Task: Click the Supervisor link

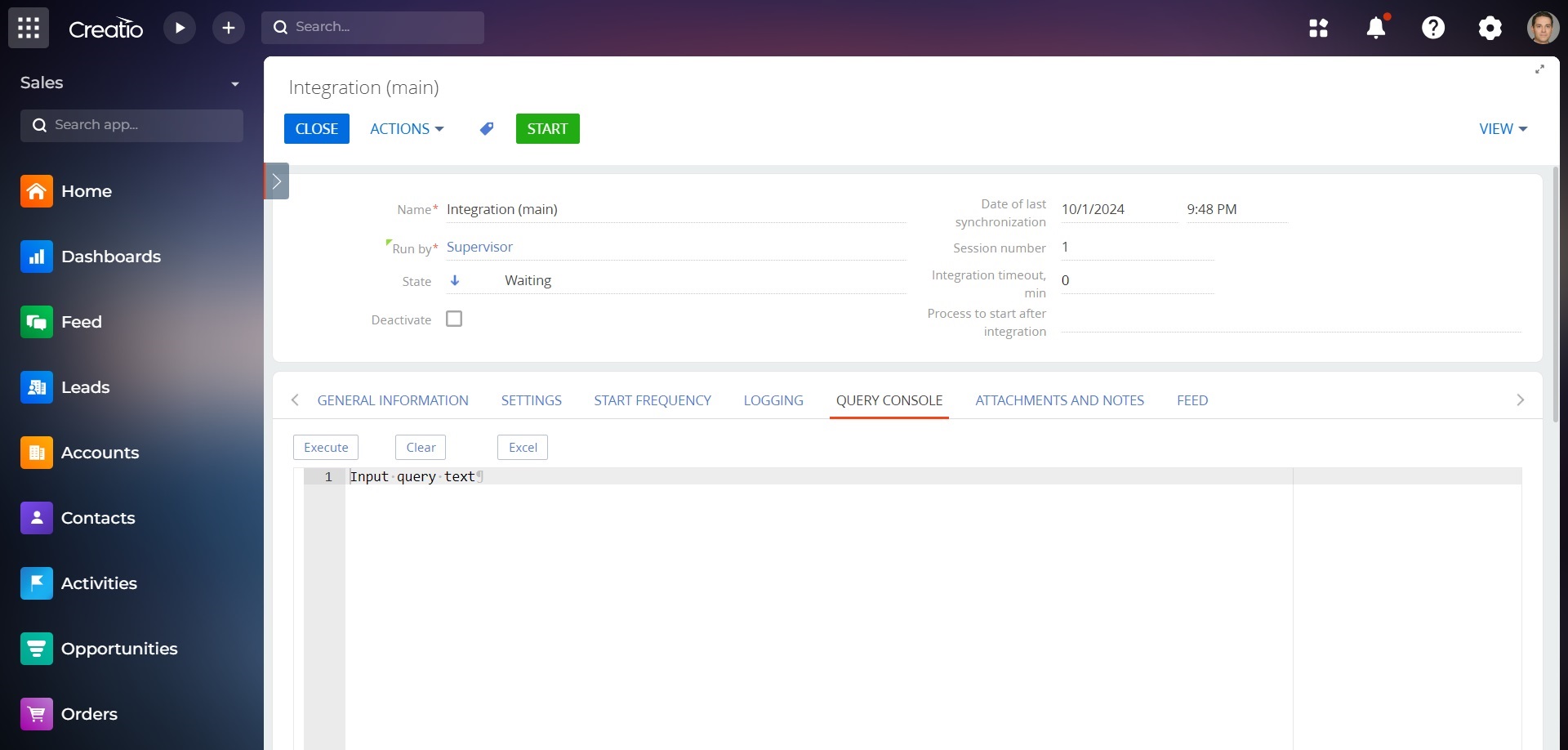Action: coord(479,247)
